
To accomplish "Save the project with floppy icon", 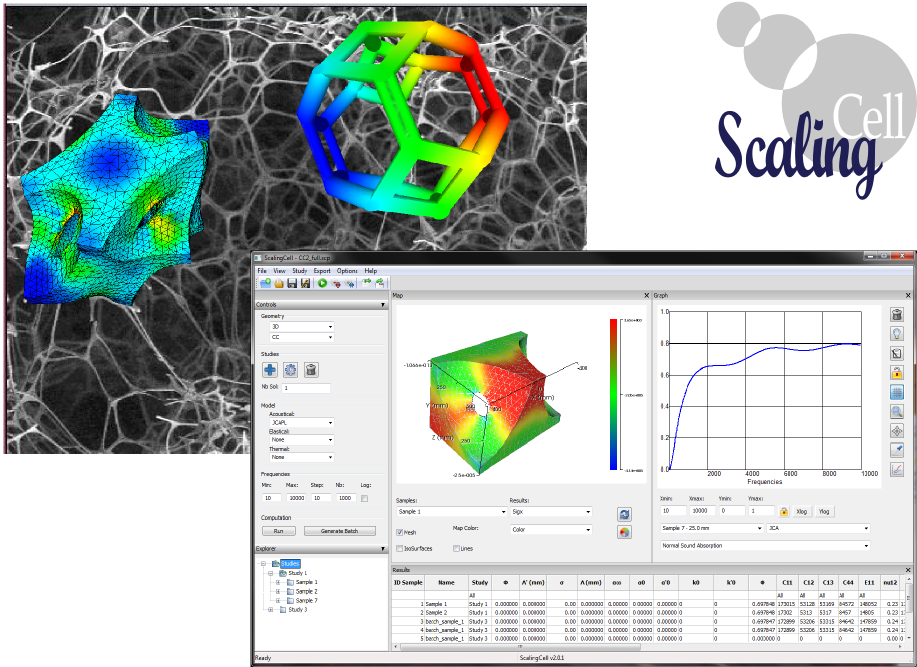I will [292, 284].
